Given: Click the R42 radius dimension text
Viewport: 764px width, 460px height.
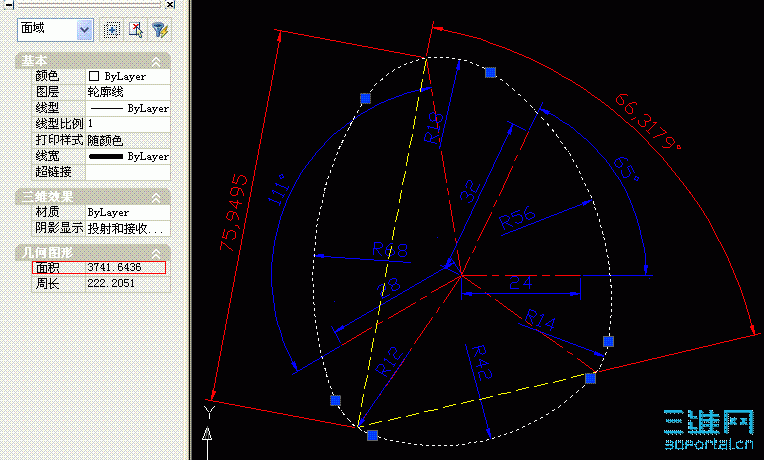Looking at the screenshot, I should point(482,362).
